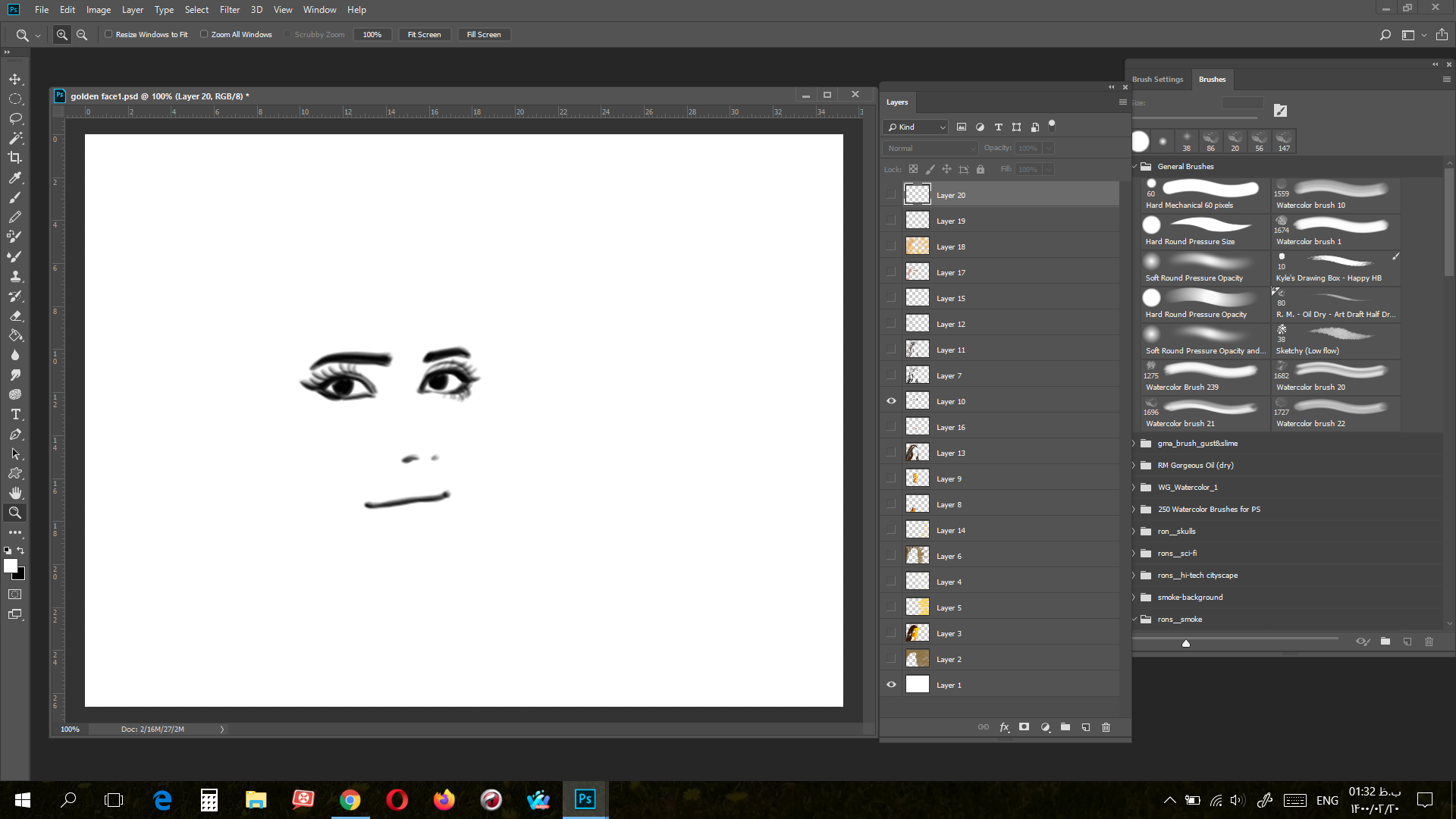Open the layer Kind filter dropdown
This screenshot has height=819, width=1456.
tap(916, 127)
